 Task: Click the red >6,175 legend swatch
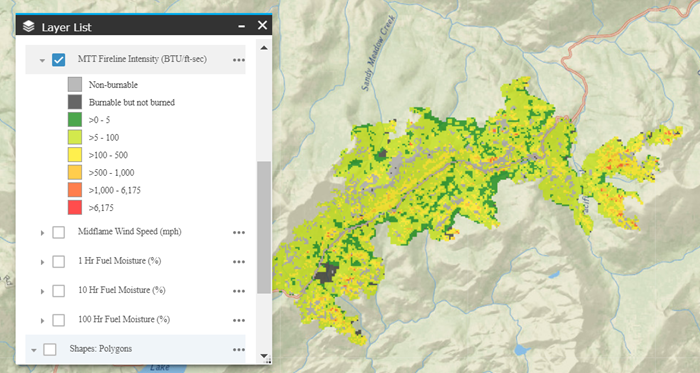pyautogui.click(x=75, y=207)
